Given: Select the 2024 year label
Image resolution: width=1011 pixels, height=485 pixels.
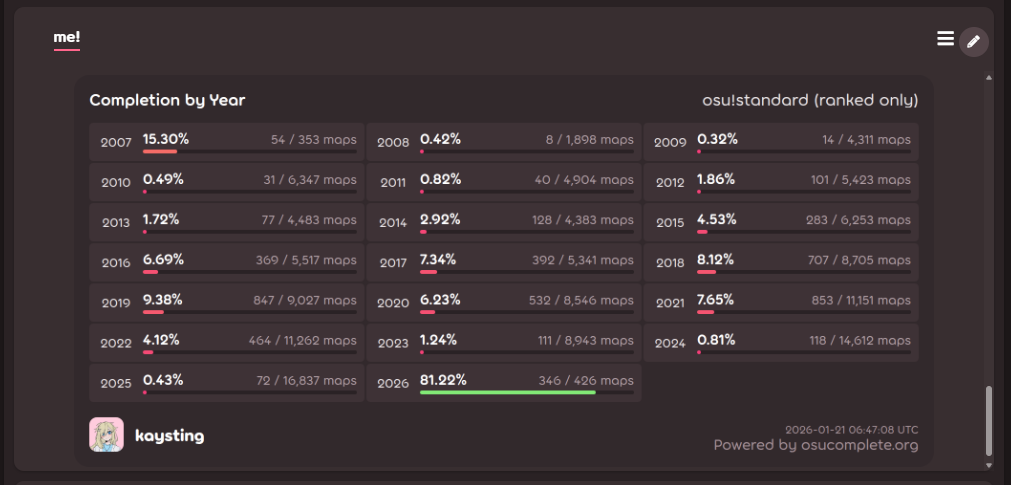Looking at the screenshot, I should pos(670,343).
